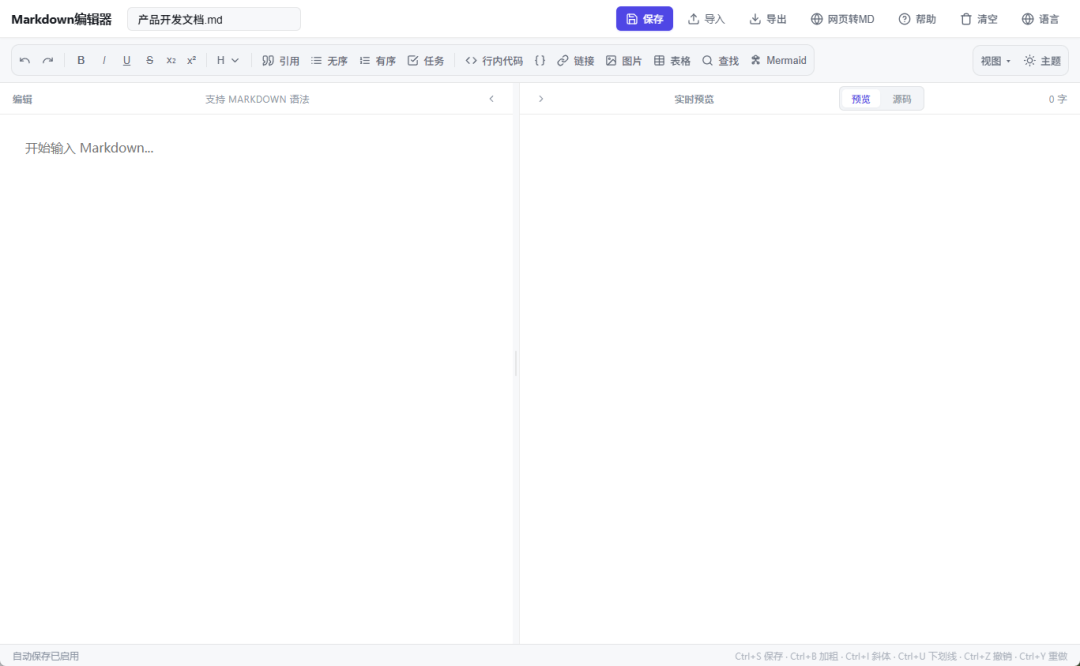This screenshot has width=1080, height=666.
Task: Click the undo arrow icon
Action: pos(25,61)
